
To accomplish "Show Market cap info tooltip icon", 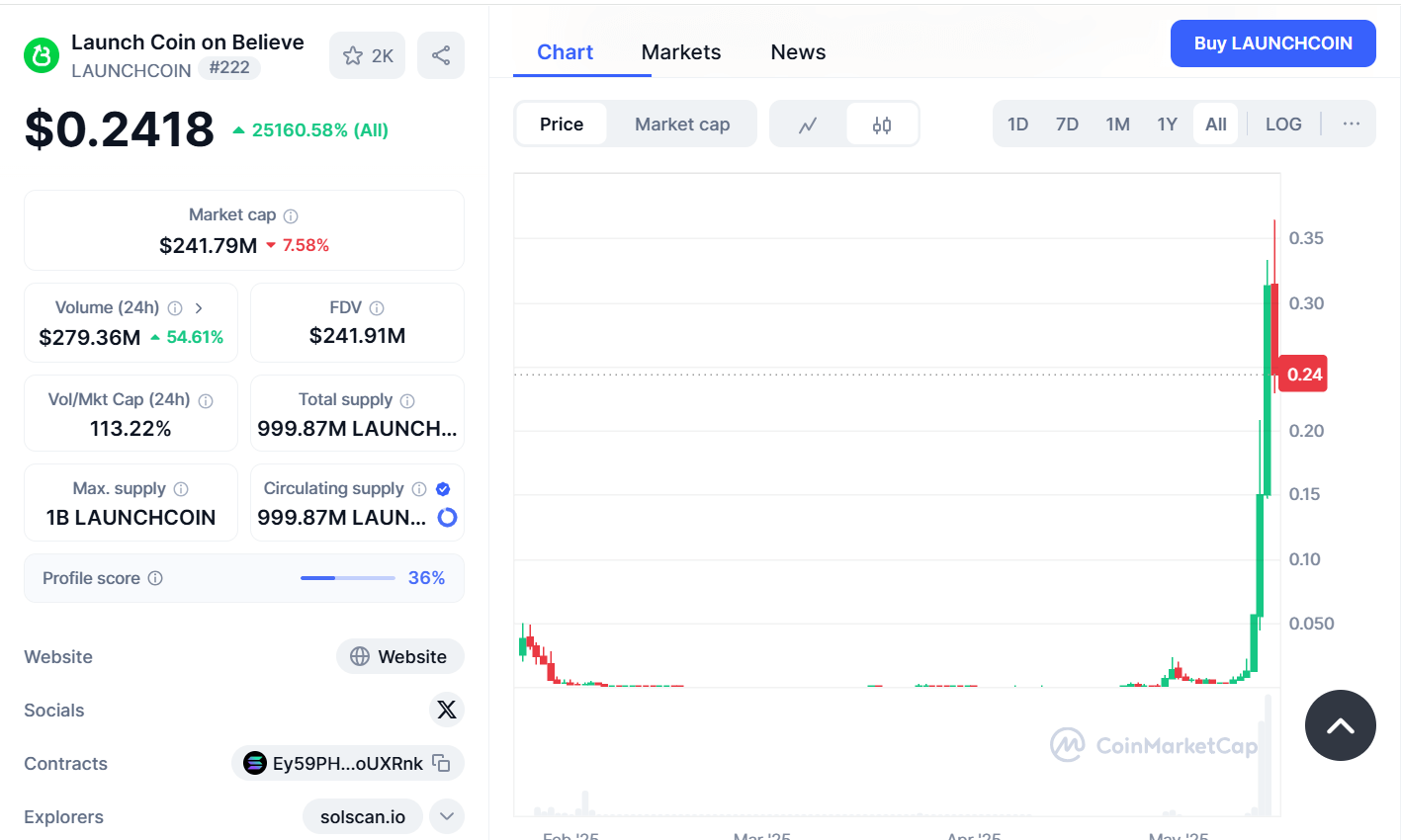I will (291, 215).
